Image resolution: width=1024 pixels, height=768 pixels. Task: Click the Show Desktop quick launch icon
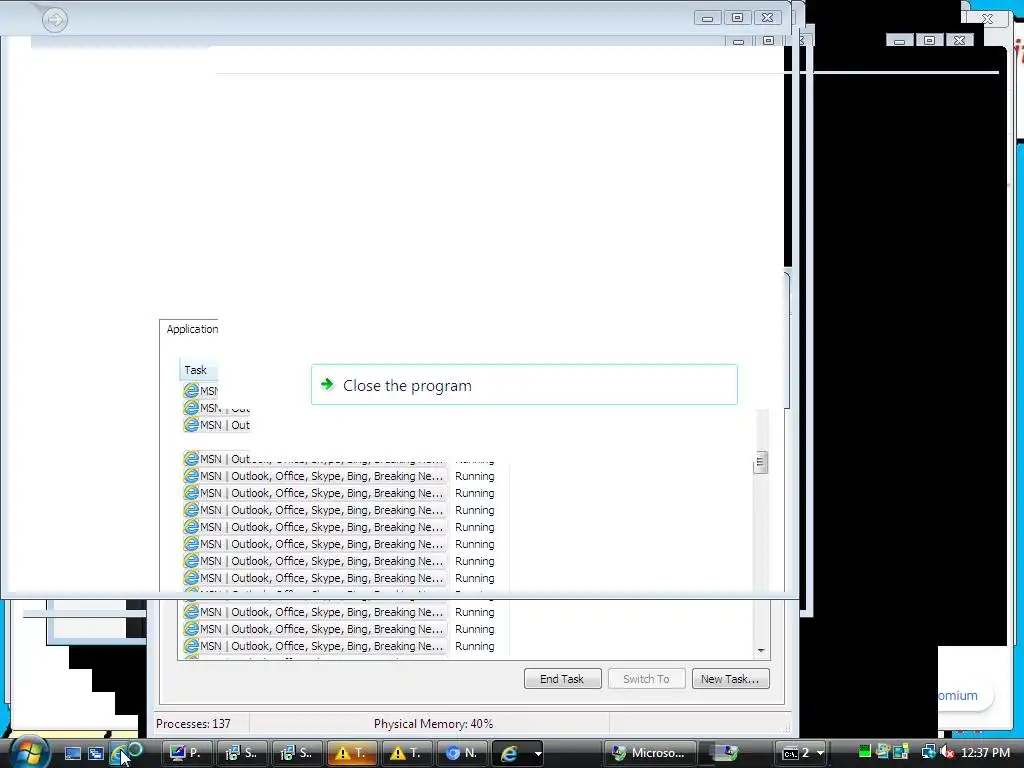point(72,753)
